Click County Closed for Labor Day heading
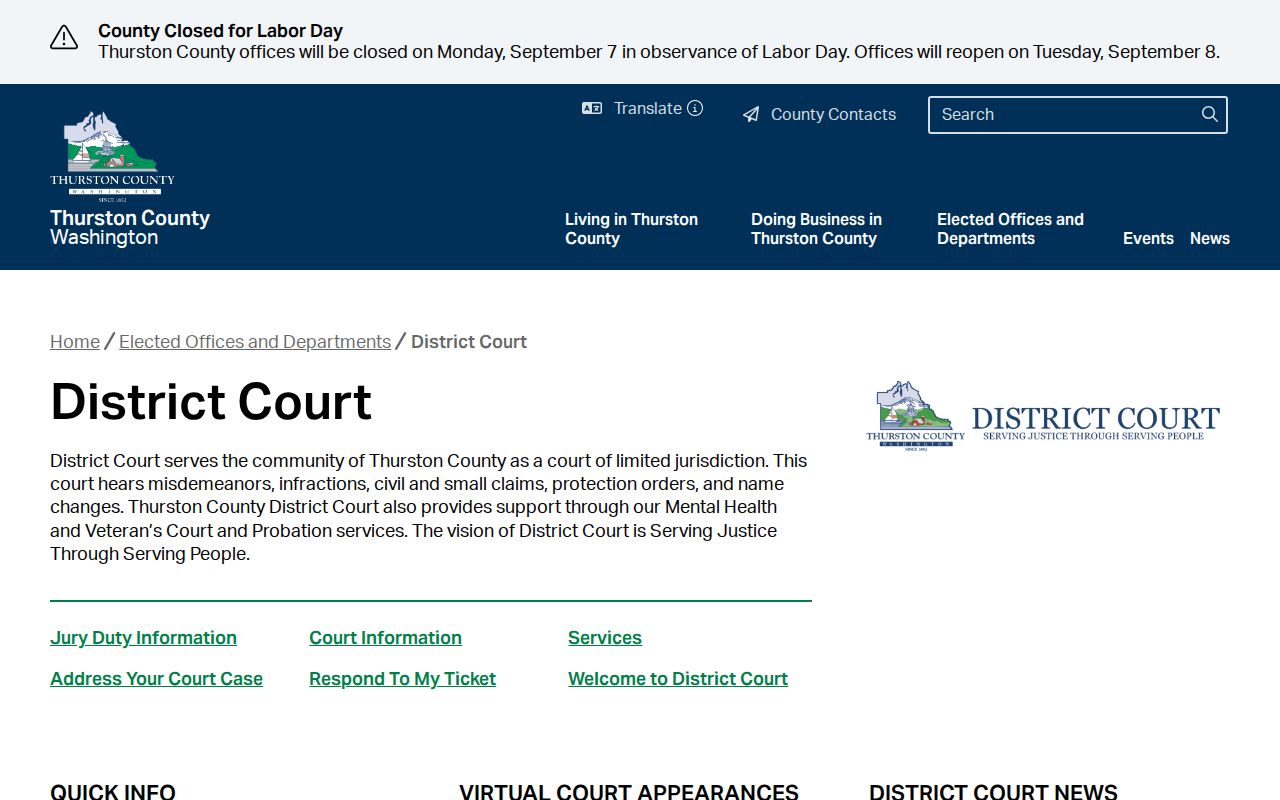Viewport: 1280px width, 800px height. (220, 31)
